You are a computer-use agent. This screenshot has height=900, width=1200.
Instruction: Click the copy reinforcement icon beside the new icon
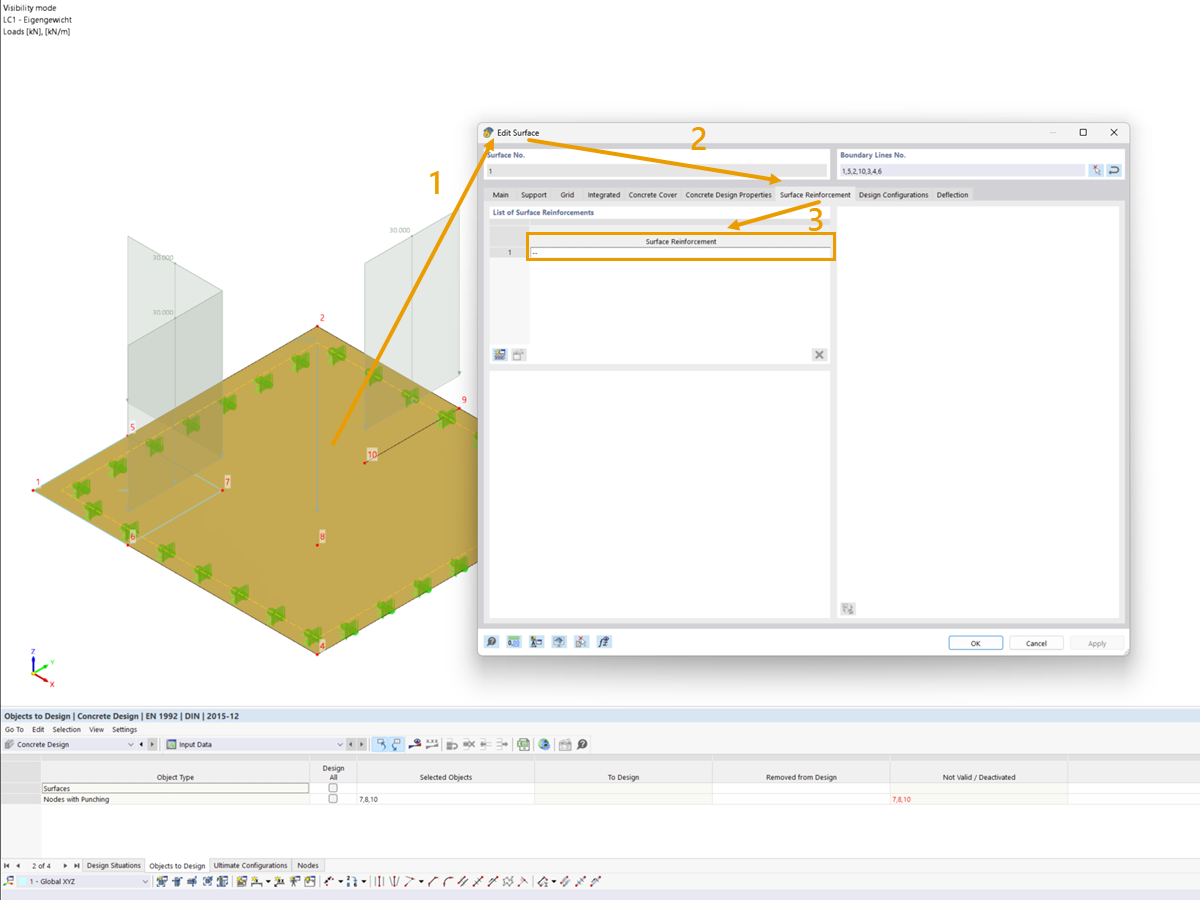pos(518,355)
